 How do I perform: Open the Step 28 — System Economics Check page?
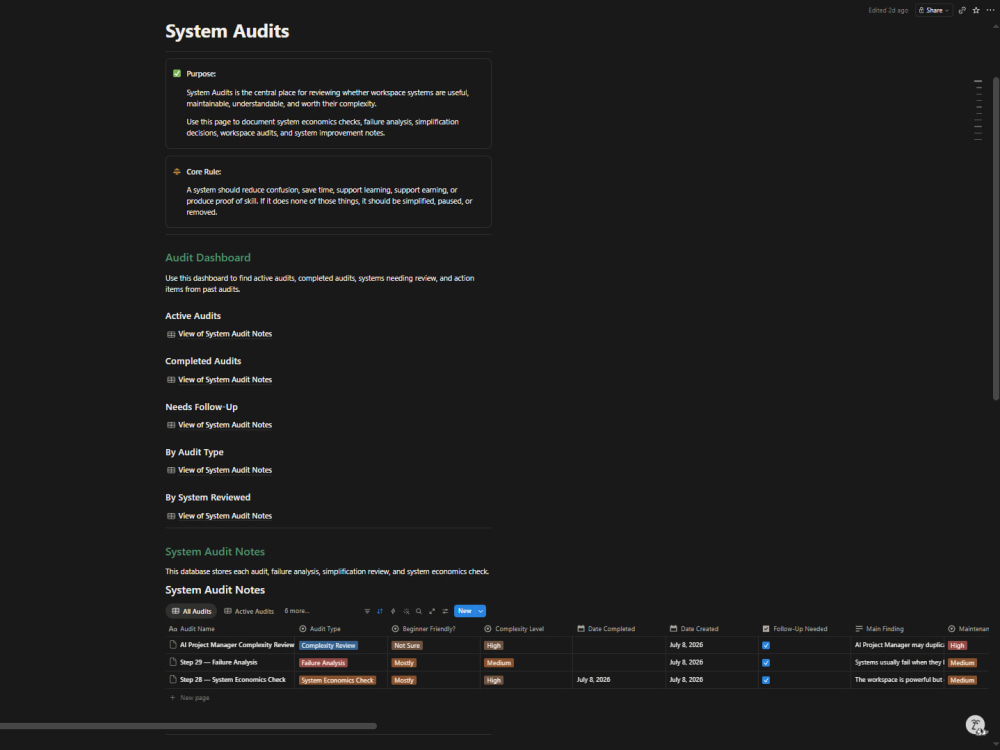click(232, 680)
